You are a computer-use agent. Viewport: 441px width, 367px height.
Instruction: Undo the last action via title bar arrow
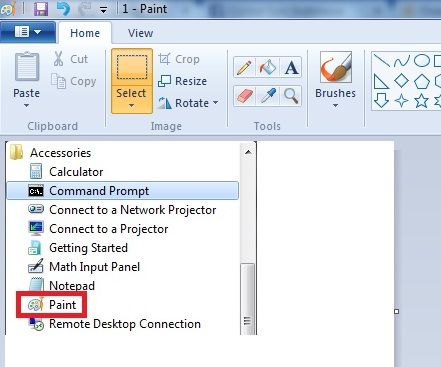coord(63,8)
